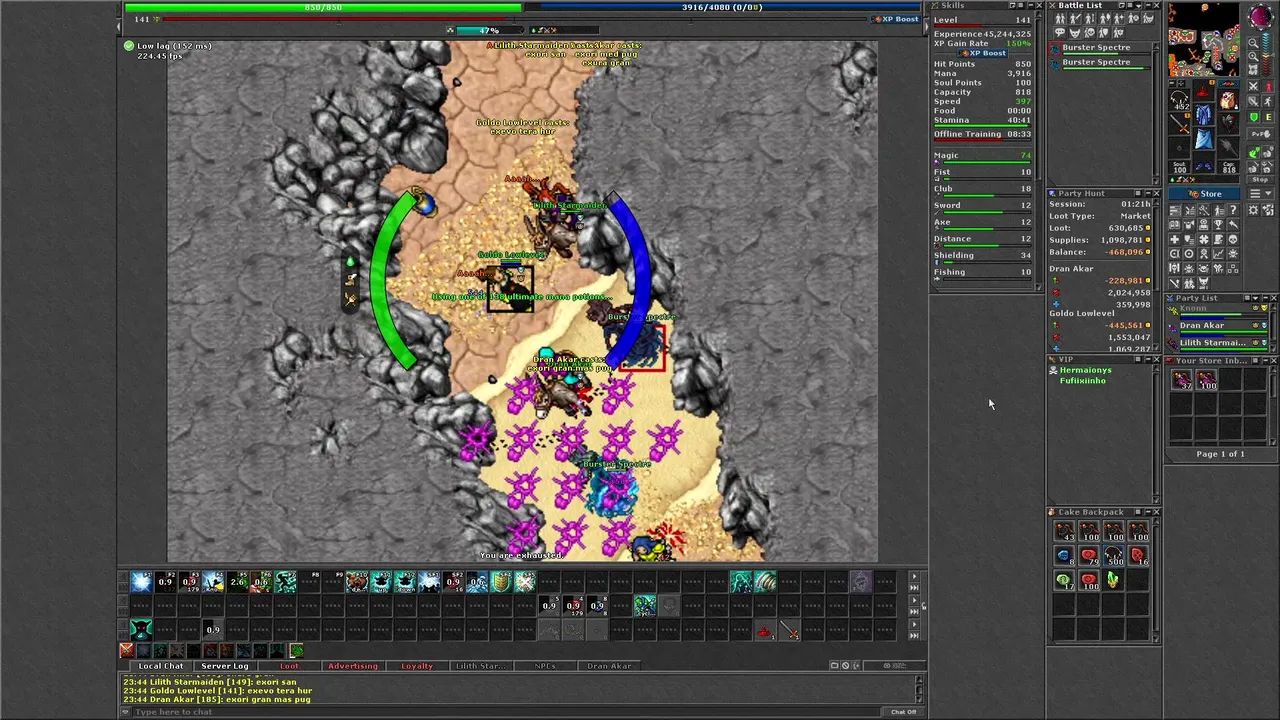Open the hamburger menu dropdown
The height and width of the screenshot is (720, 1280).
coord(1261,193)
